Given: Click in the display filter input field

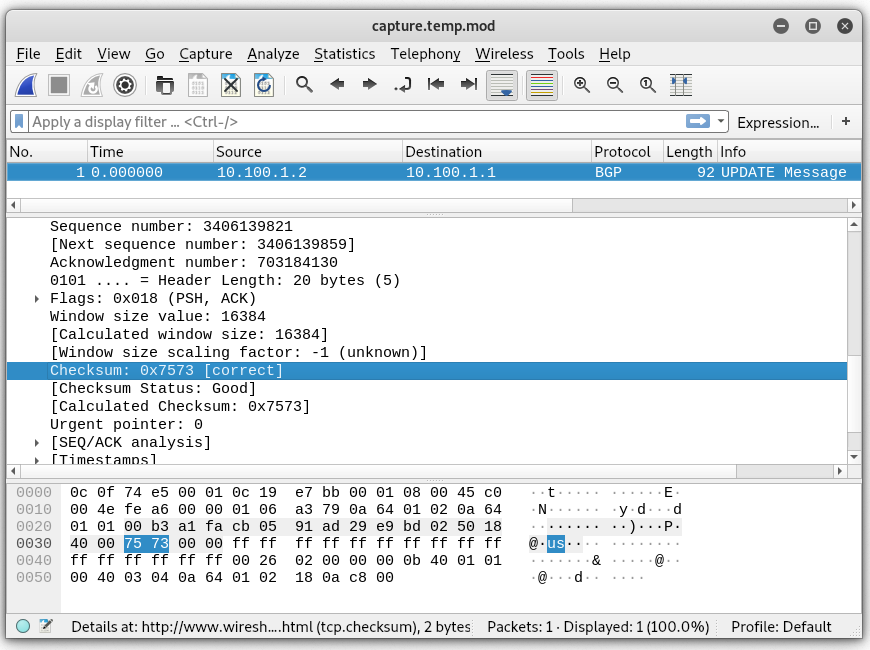Looking at the screenshot, I should (350, 122).
